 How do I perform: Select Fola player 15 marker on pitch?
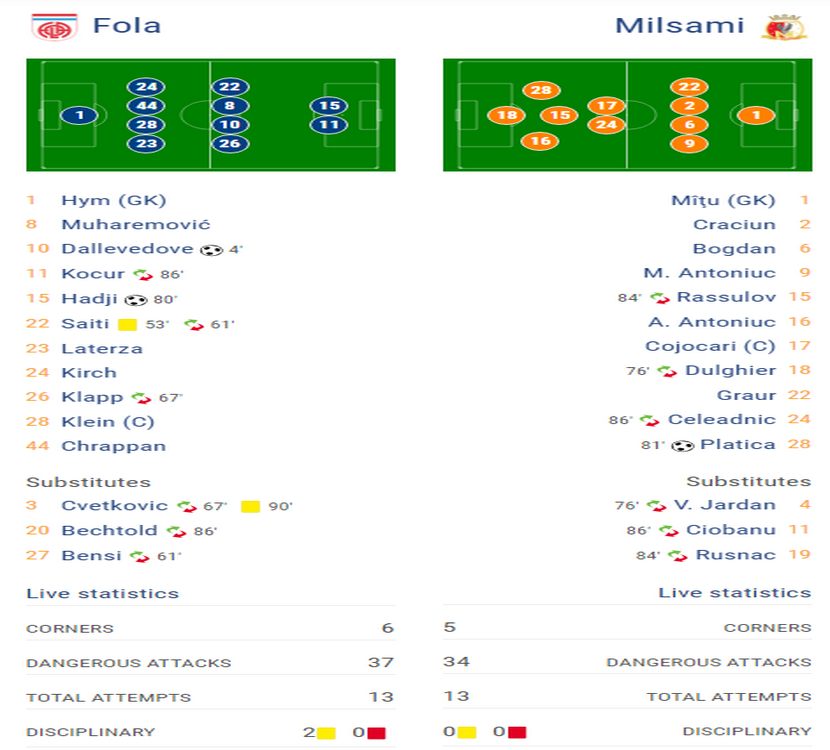(329, 106)
